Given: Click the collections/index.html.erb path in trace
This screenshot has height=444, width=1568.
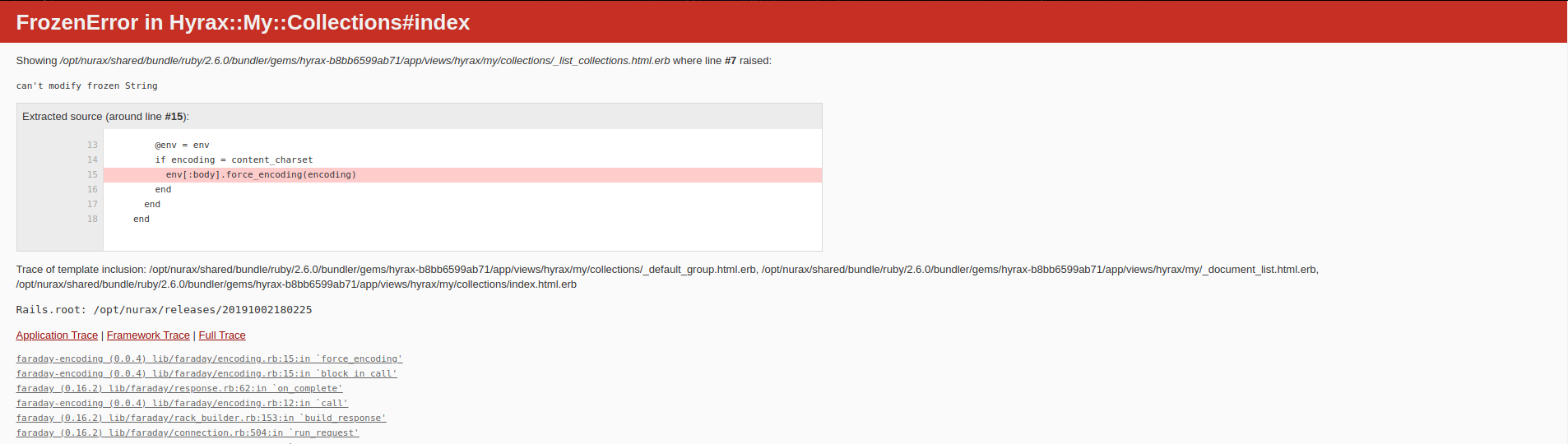Looking at the screenshot, I should tap(296, 284).
